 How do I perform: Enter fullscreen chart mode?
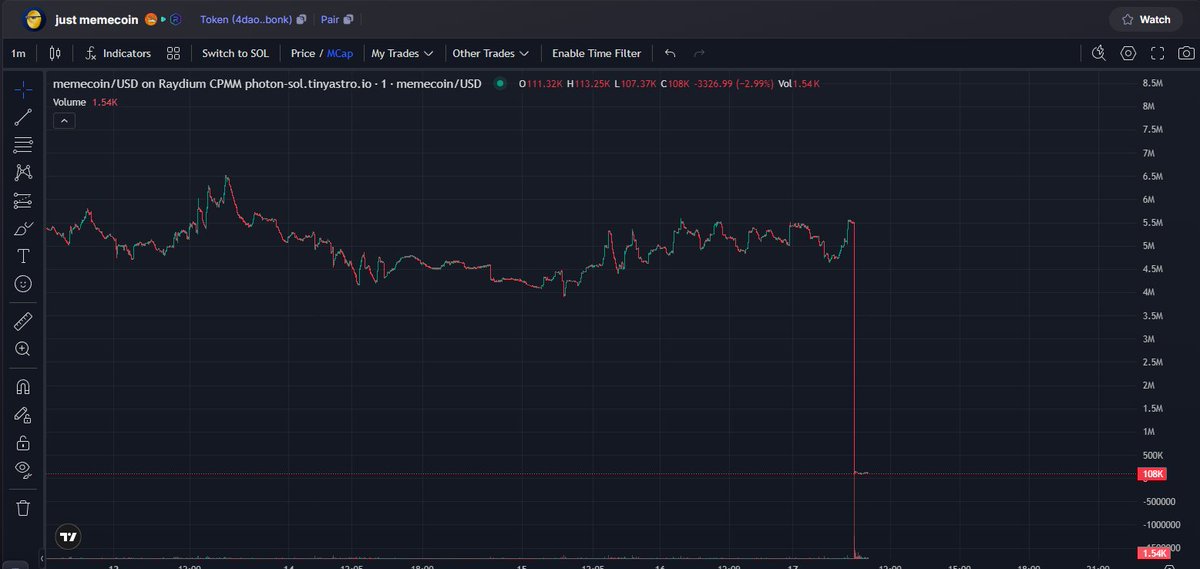coord(1158,53)
